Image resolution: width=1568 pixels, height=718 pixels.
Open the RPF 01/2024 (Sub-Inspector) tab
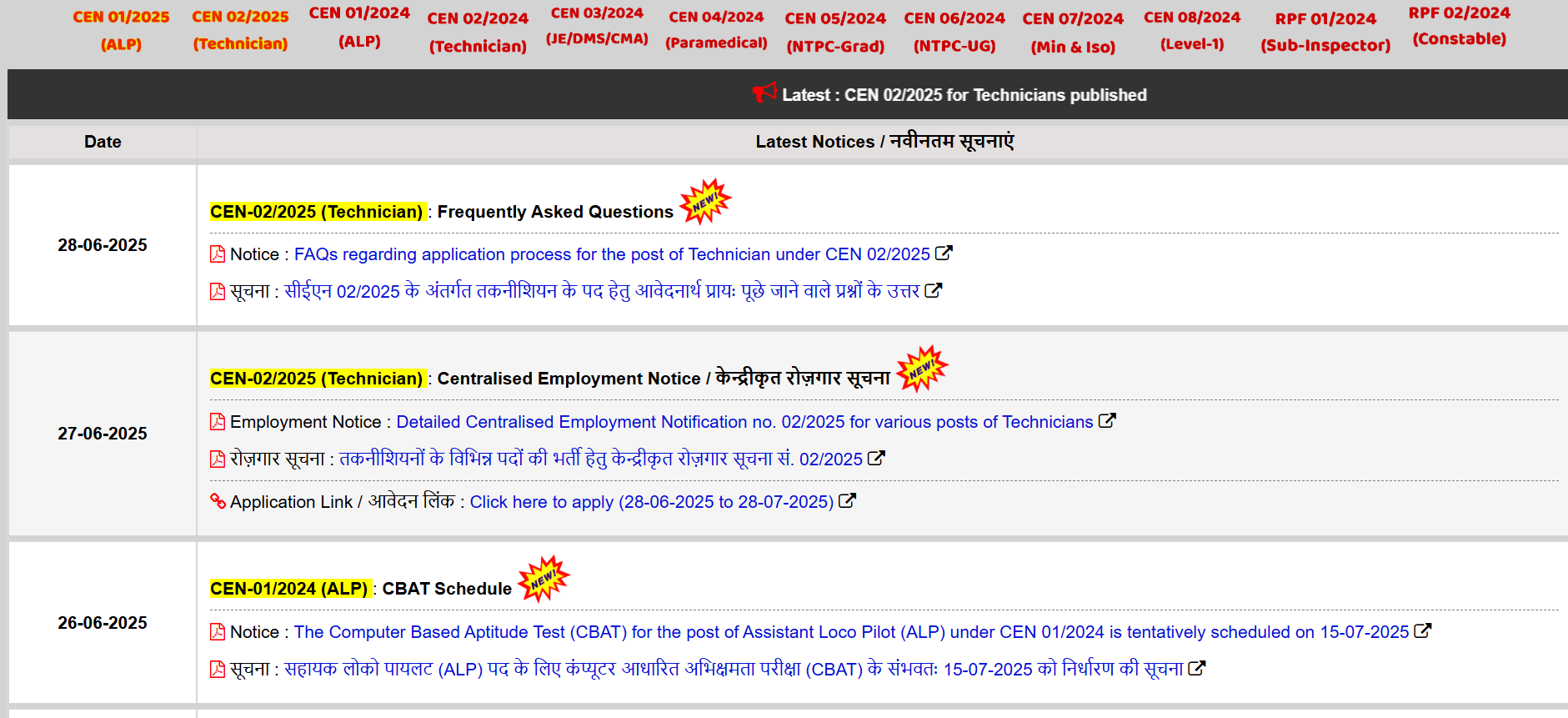point(1325,32)
